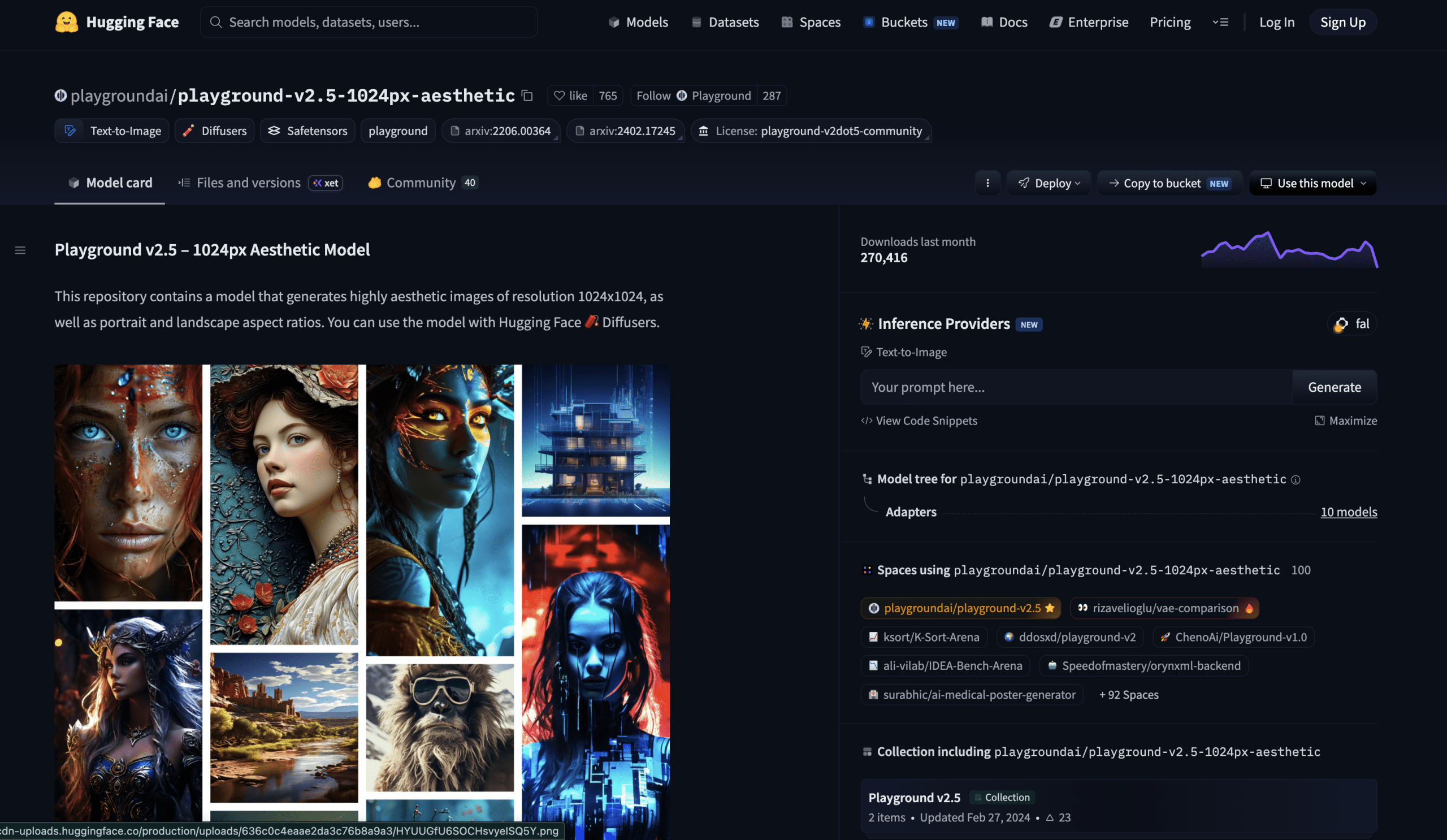Click the Diffusers link in description
This screenshot has width=1447, height=840.
pyautogui.click(x=630, y=322)
